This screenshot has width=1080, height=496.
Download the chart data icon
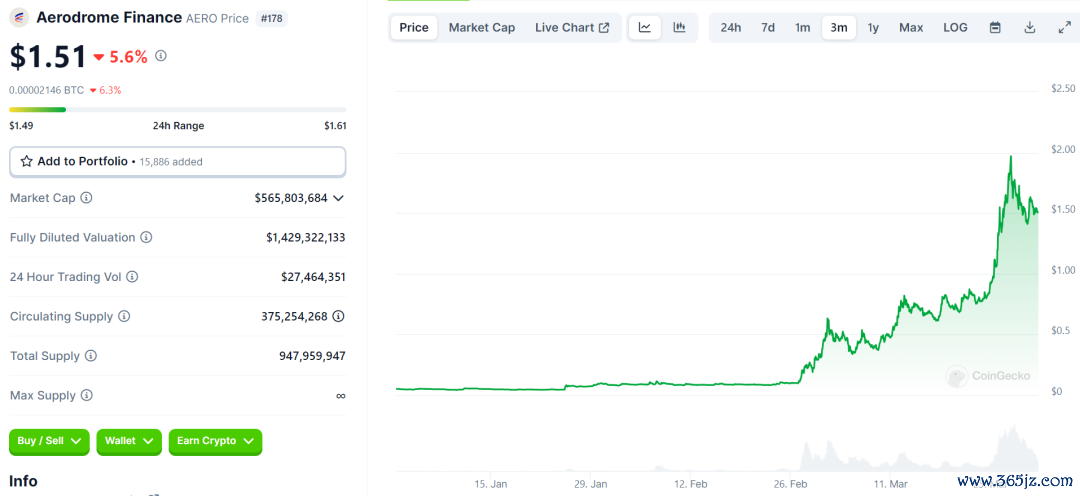coord(1030,28)
